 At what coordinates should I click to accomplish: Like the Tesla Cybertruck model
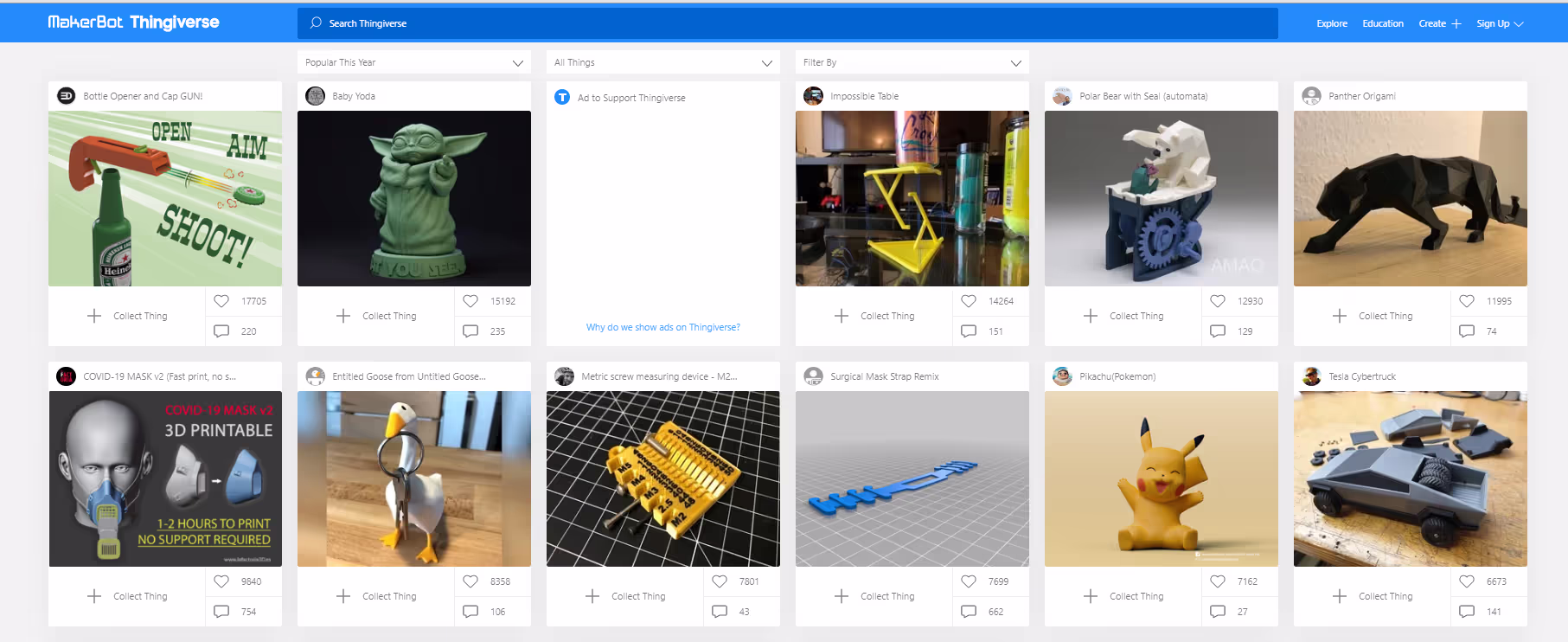point(1467,581)
